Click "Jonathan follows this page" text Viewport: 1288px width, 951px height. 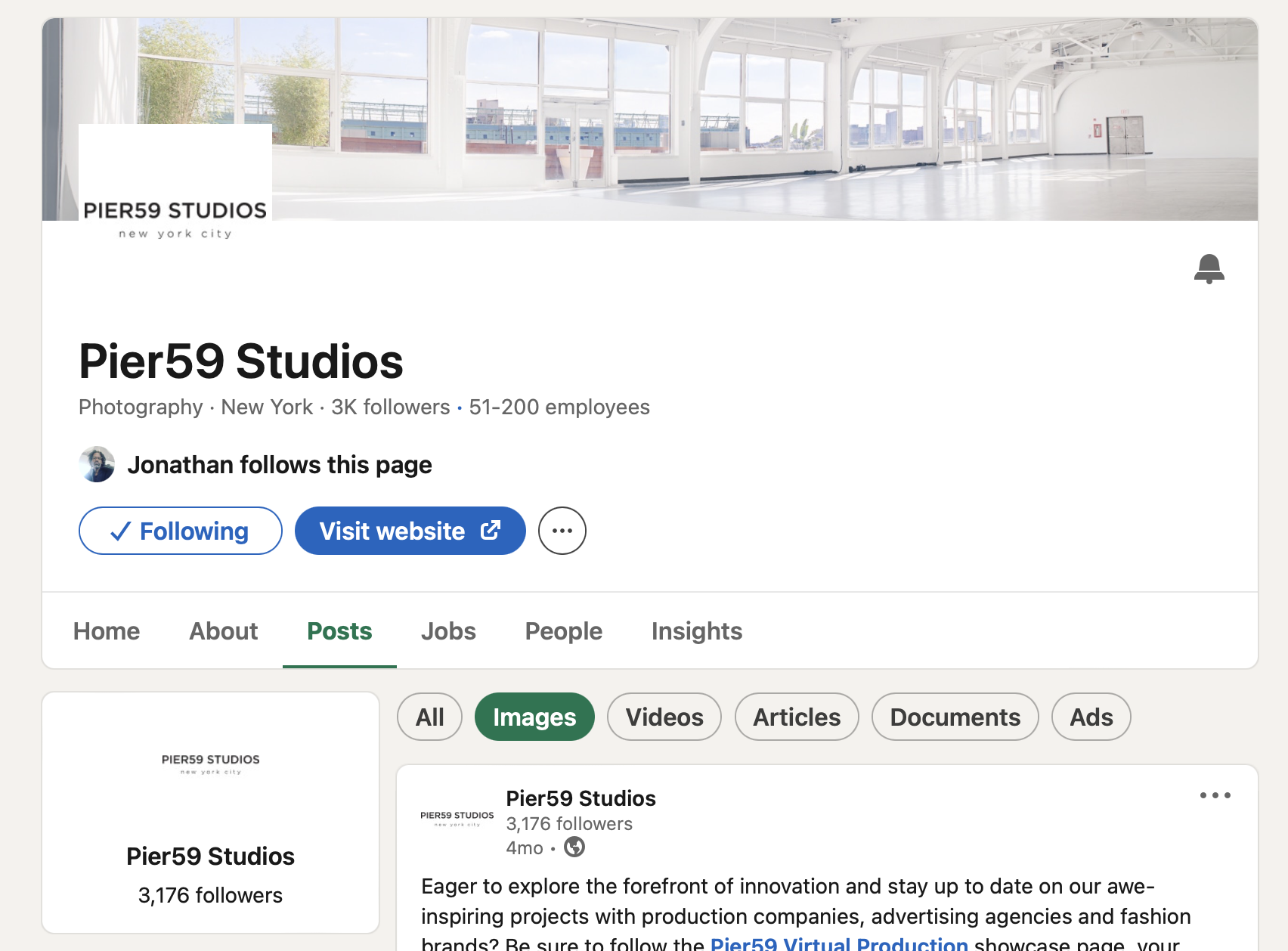[280, 464]
